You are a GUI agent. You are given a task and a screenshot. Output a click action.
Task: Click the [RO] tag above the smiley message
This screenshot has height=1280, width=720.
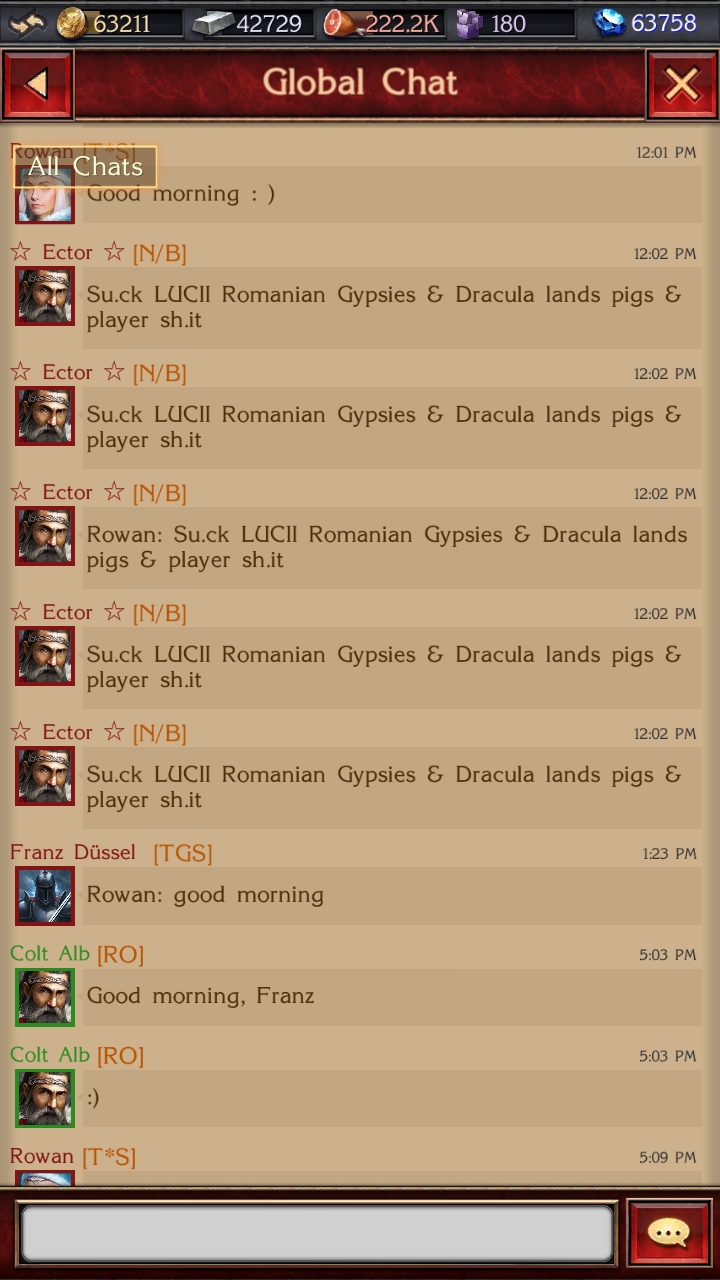click(x=120, y=1055)
